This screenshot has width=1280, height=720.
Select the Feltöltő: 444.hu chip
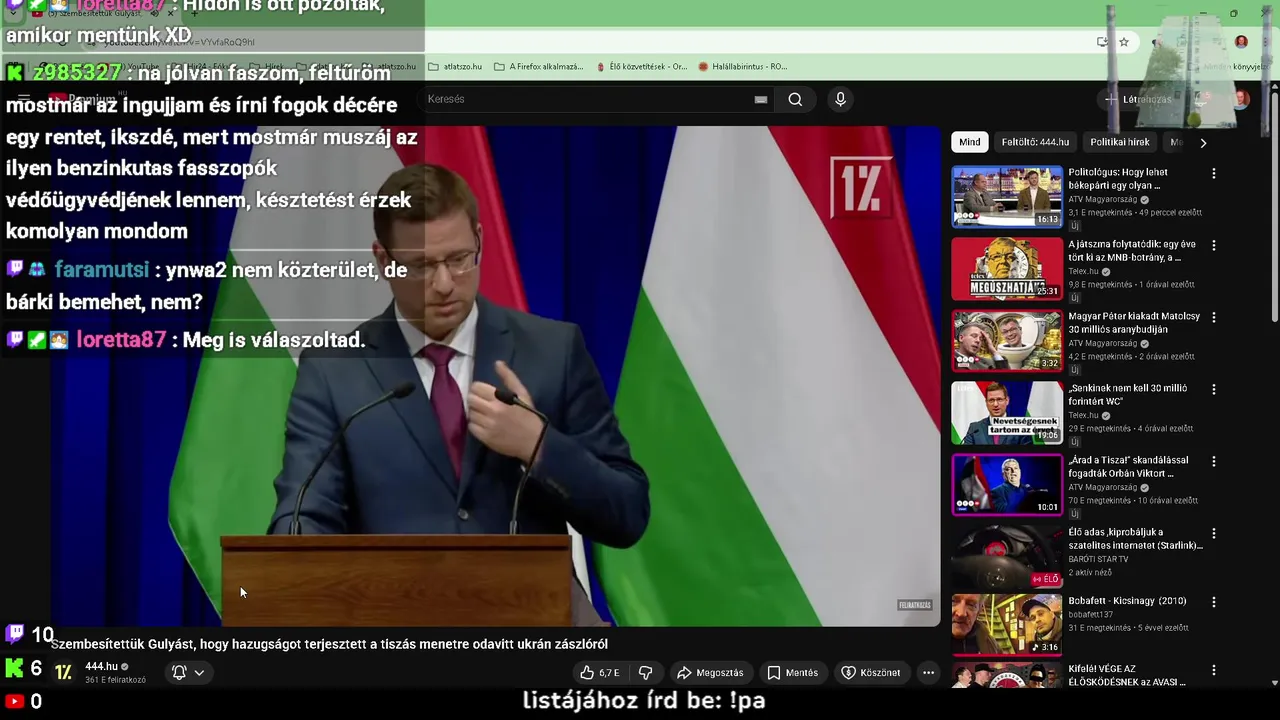(1035, 142)
